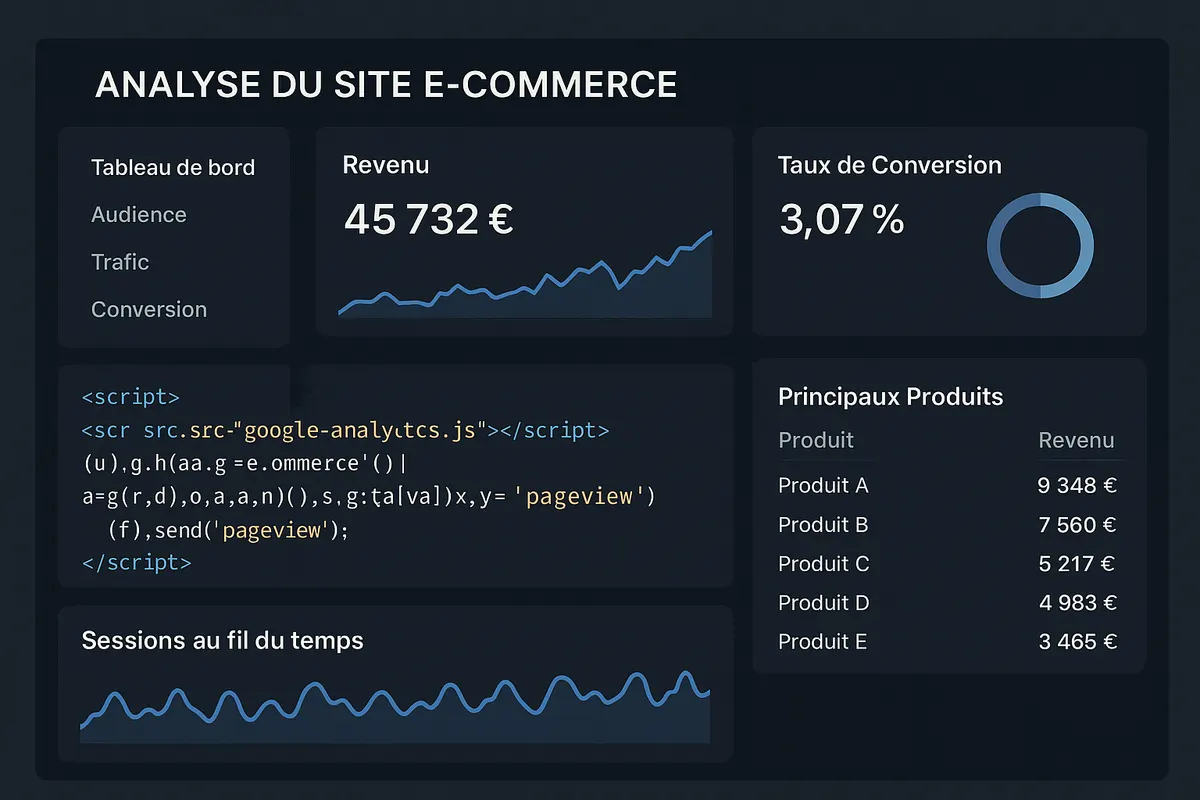Click the Revenu card heading

(x=386, y=165)
